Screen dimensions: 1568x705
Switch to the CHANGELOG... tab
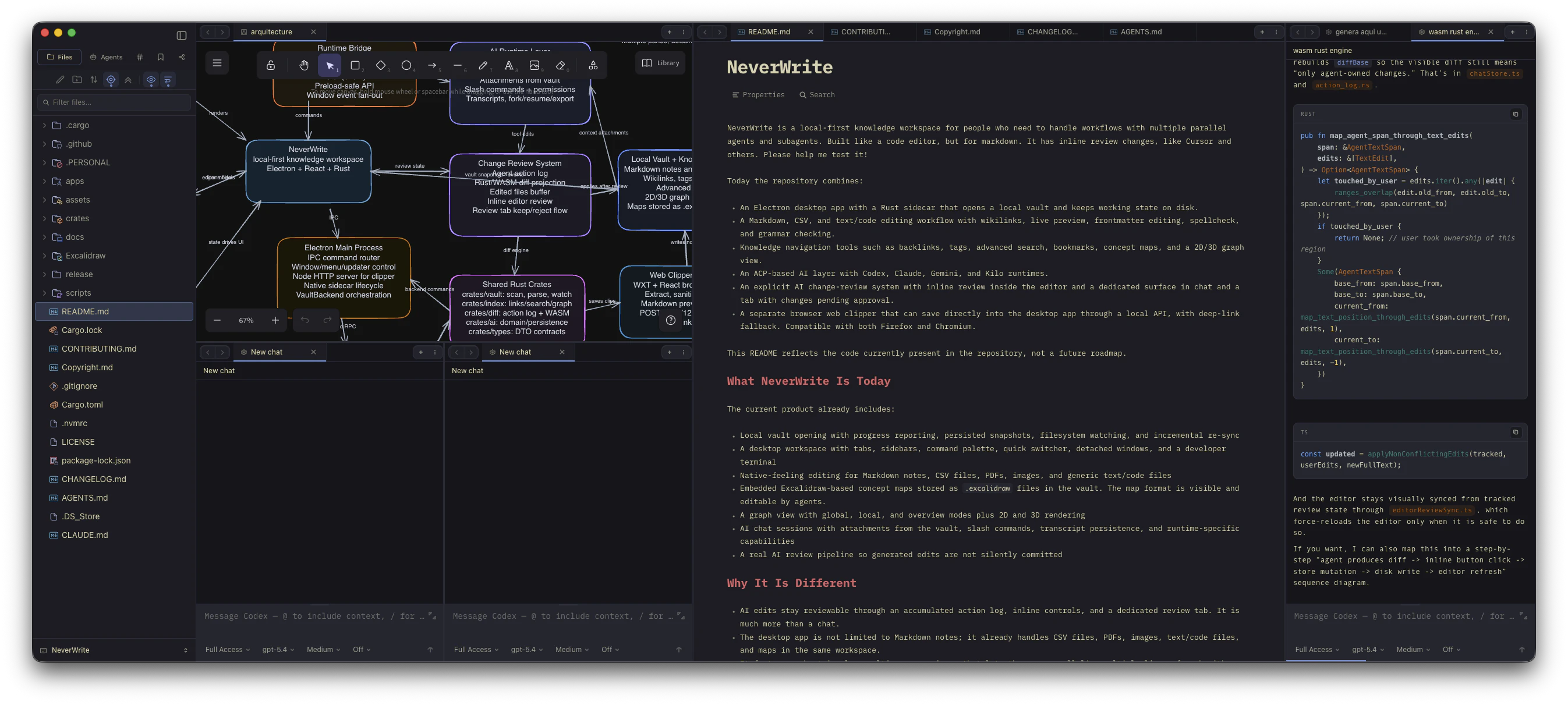[1056, 32]
